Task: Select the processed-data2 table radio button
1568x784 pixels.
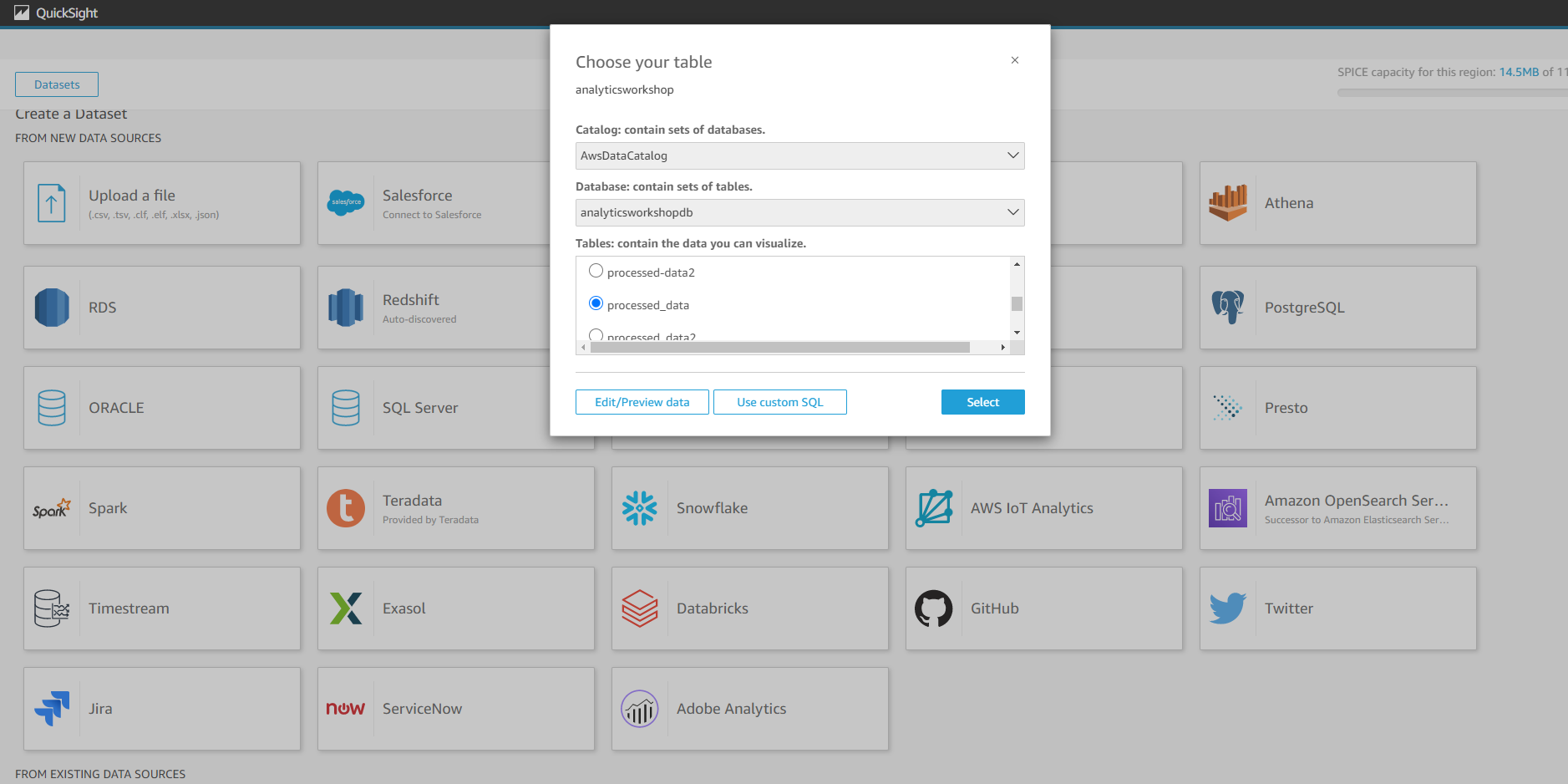Action: [x=596, y=271]
